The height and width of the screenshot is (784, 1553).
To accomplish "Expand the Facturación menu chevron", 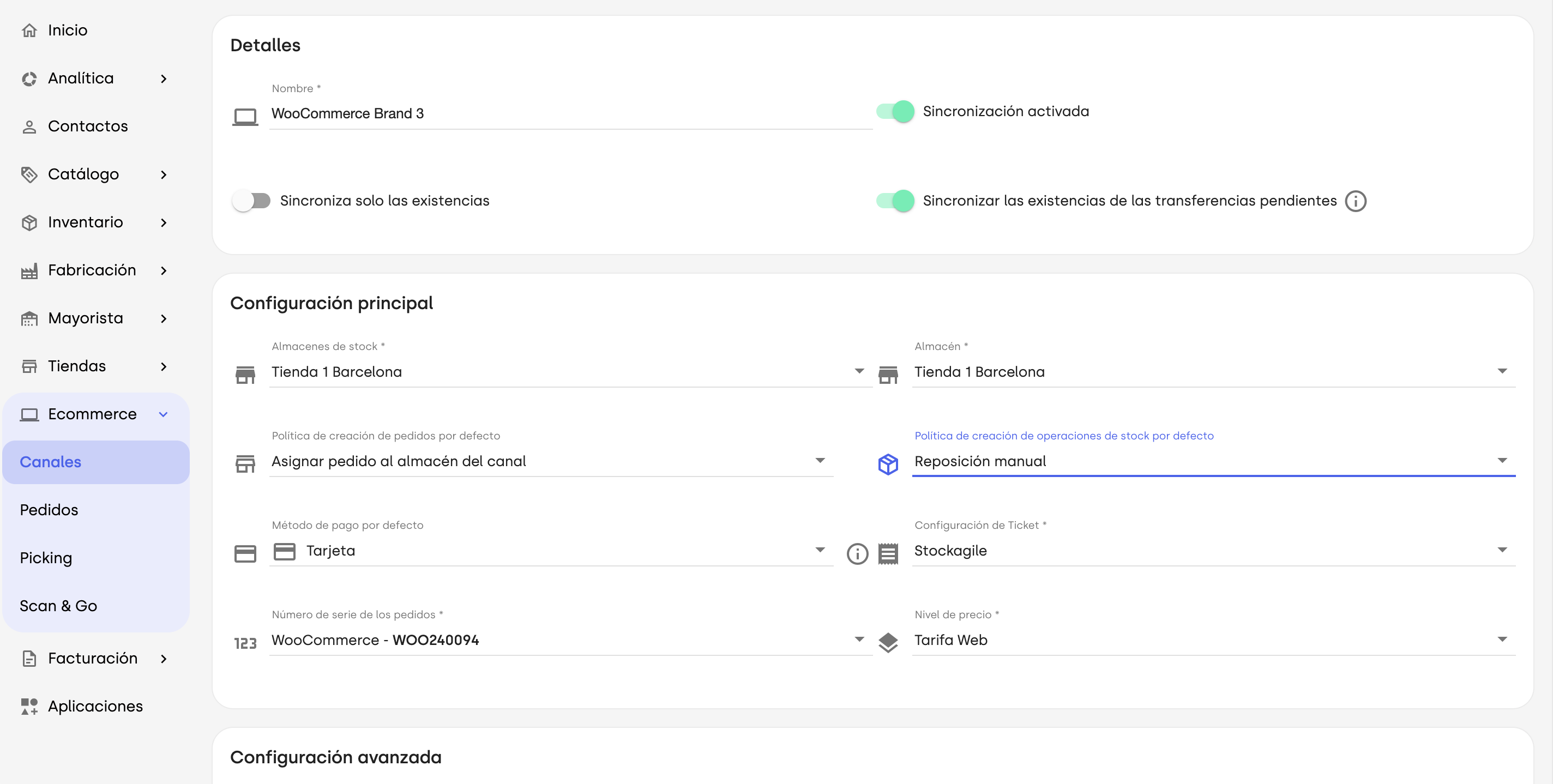I will coord(164,659).
